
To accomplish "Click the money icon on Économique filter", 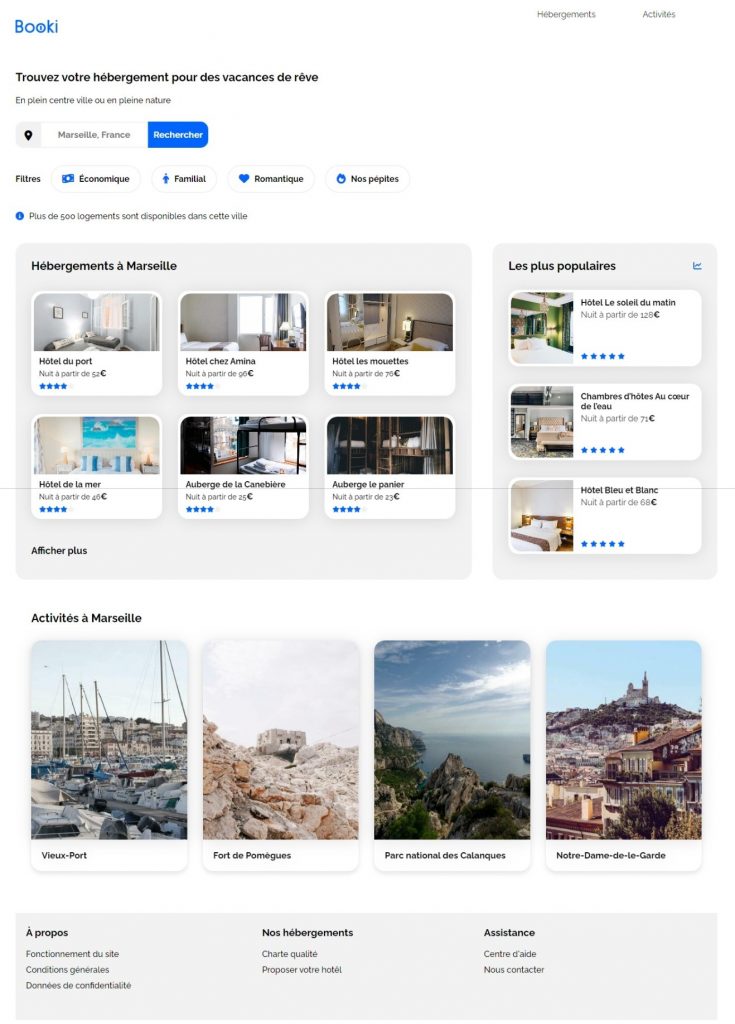I will (68, 179).
